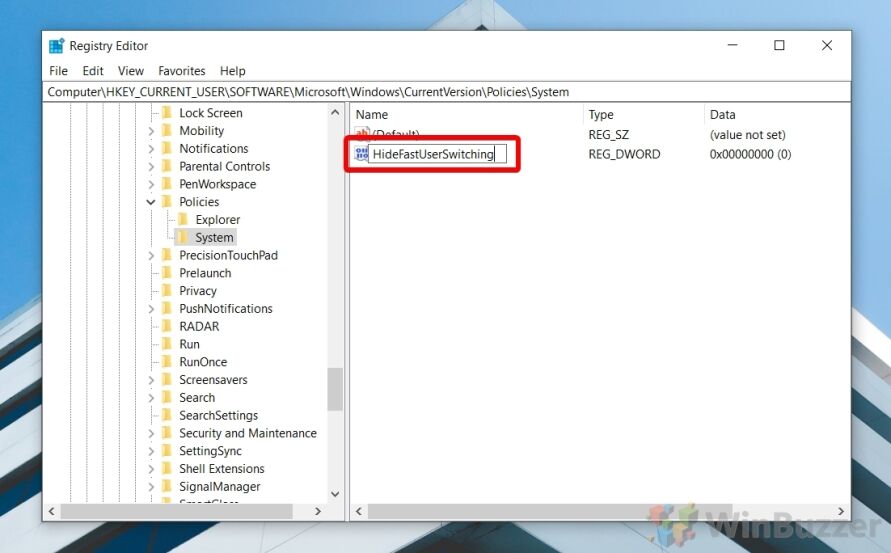The height and width of the screenshot is (553, 891).
Task: Select the Shell Extensions key label
Action: (x=222, y=469)
